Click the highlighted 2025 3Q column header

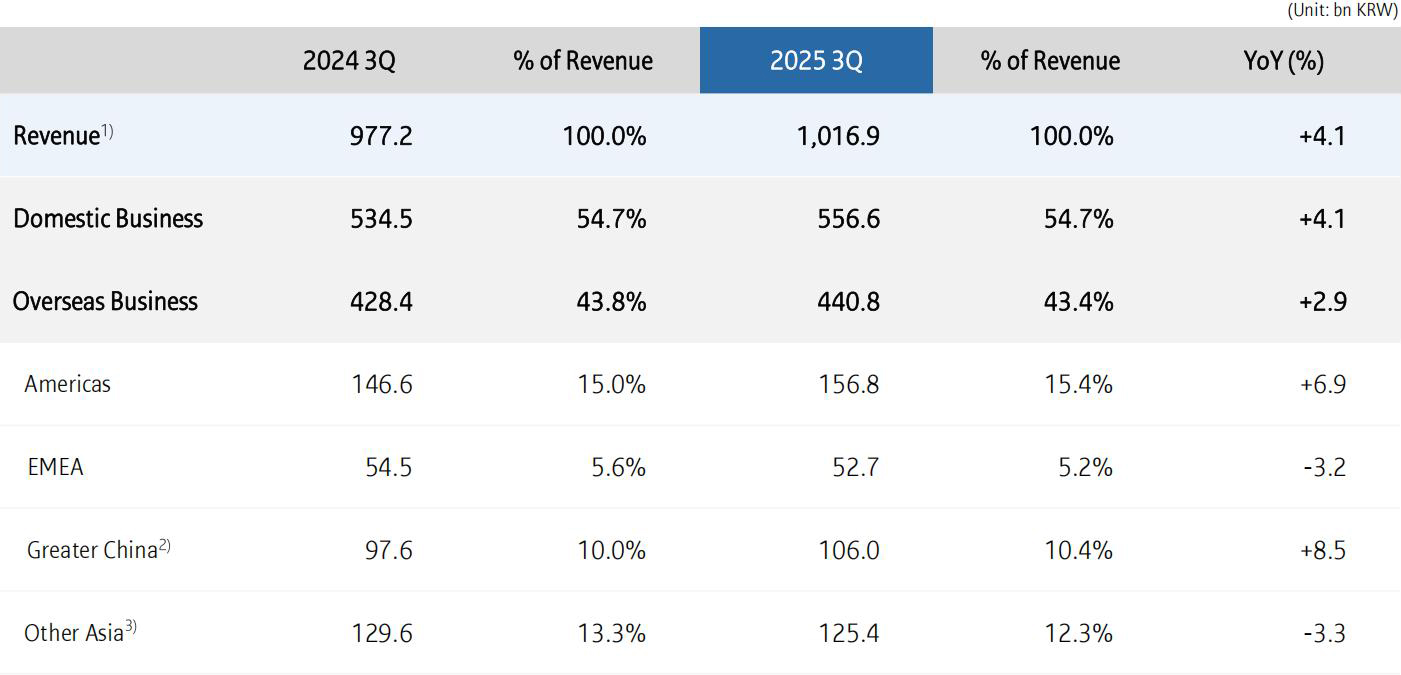[816, 61]
